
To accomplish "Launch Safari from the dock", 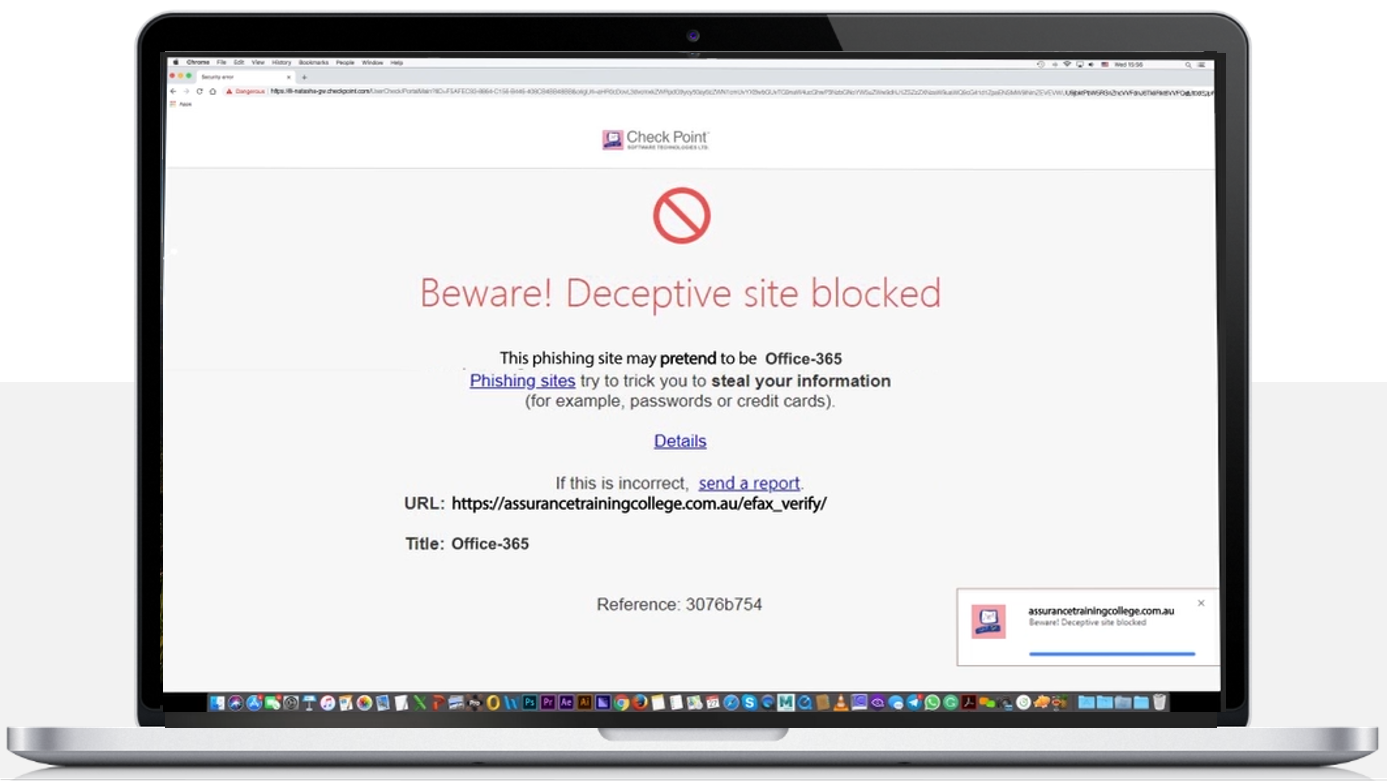I will click(x=731, y=703).
